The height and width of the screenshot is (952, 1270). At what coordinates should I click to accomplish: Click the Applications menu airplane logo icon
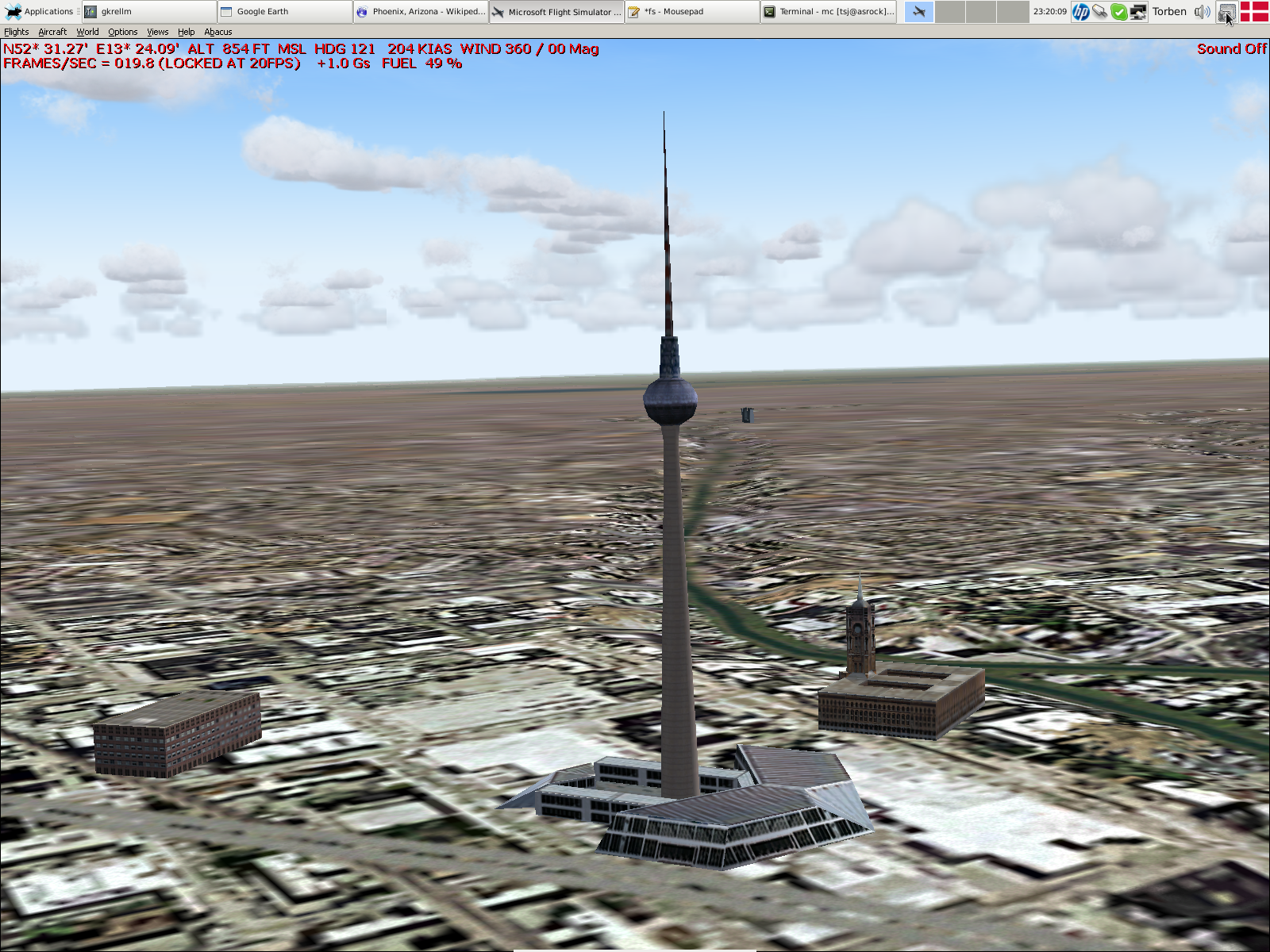click(x=13, y=12)
